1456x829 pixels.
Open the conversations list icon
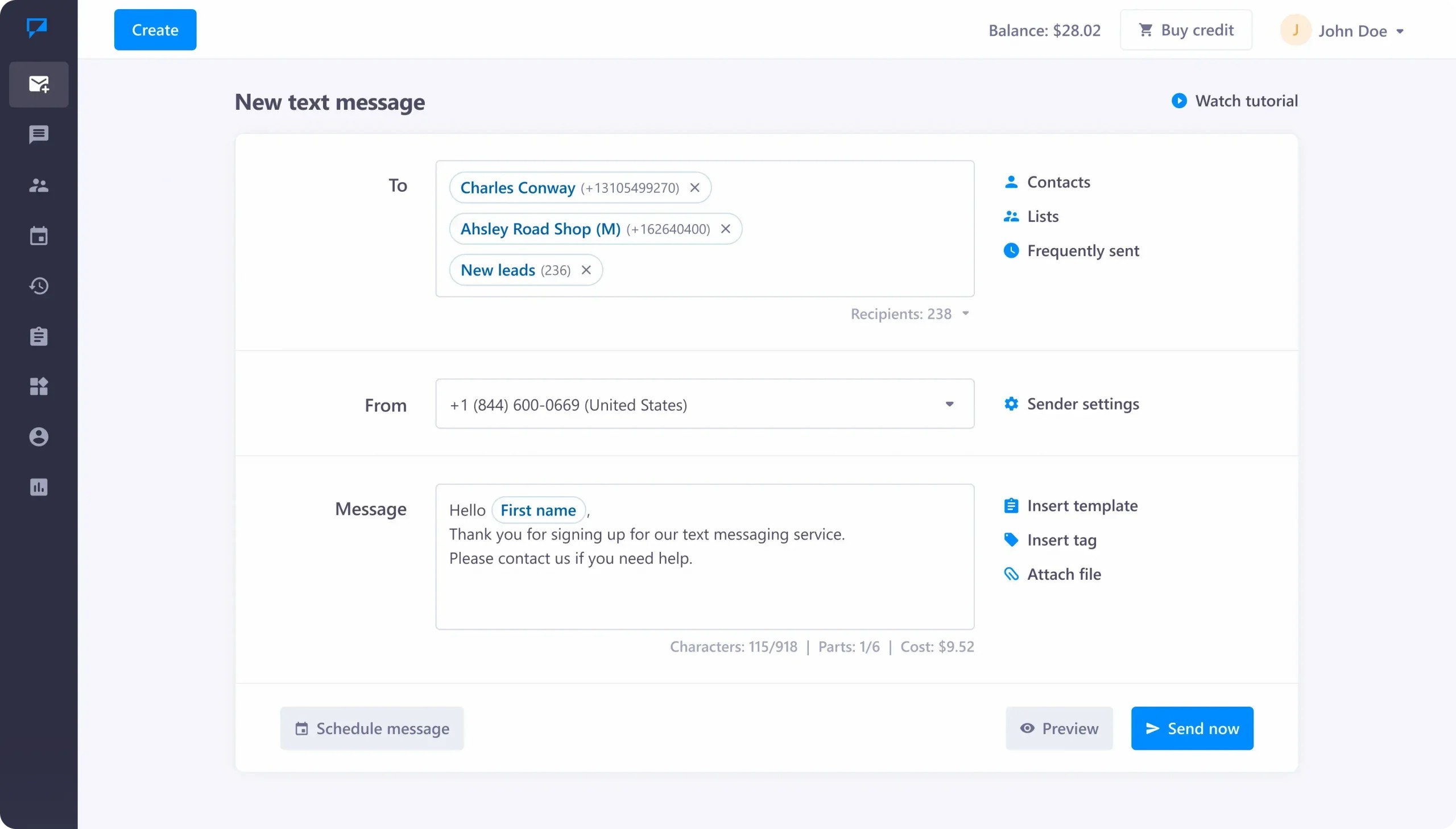38,134
